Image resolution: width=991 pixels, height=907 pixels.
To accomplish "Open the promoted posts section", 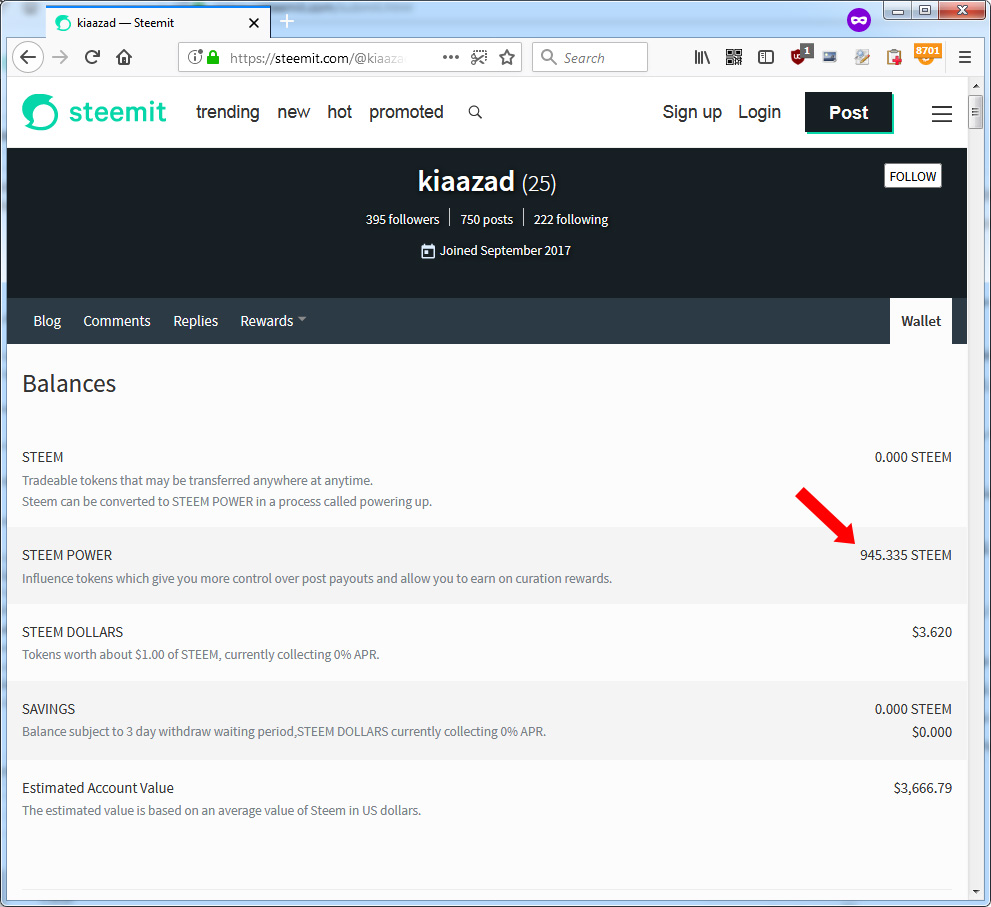I will click(406, 112).
